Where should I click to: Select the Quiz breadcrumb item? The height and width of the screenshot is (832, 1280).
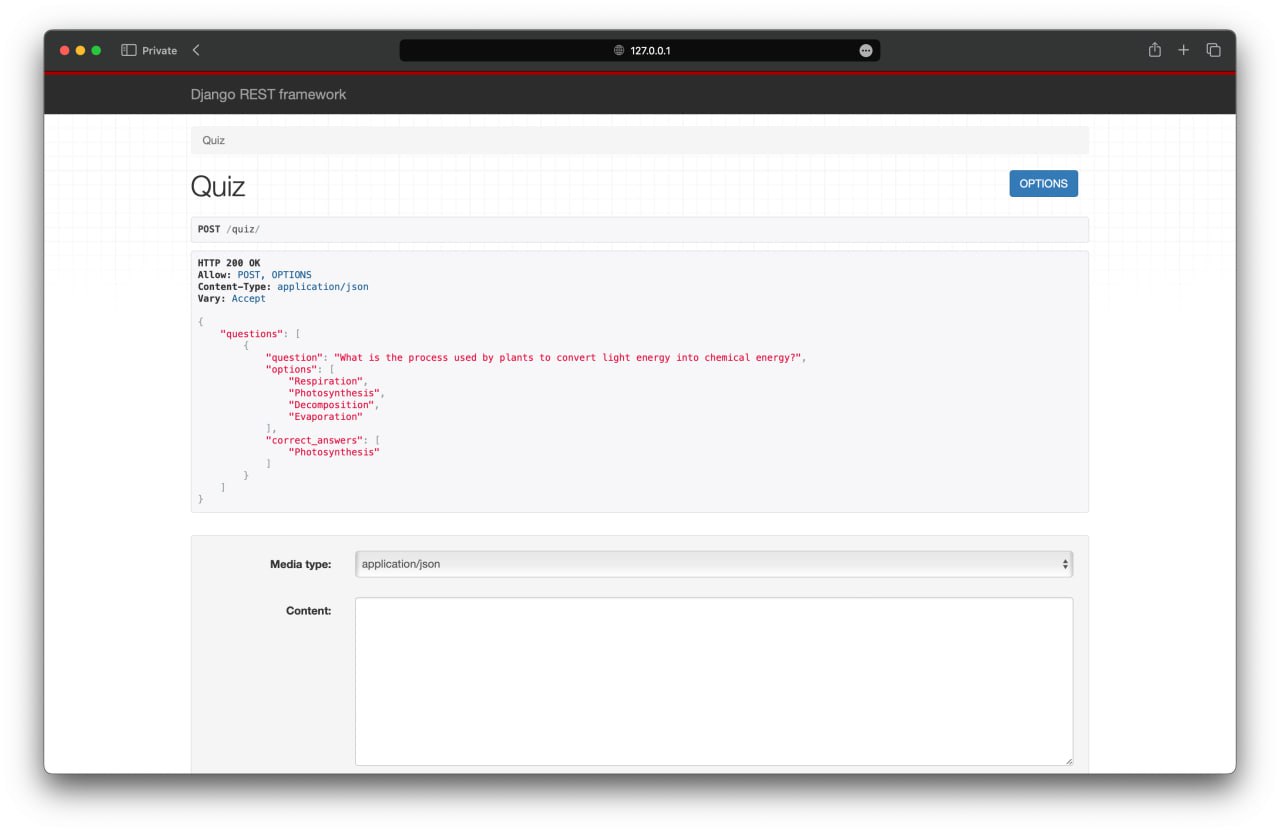click(x=213, y=140)
